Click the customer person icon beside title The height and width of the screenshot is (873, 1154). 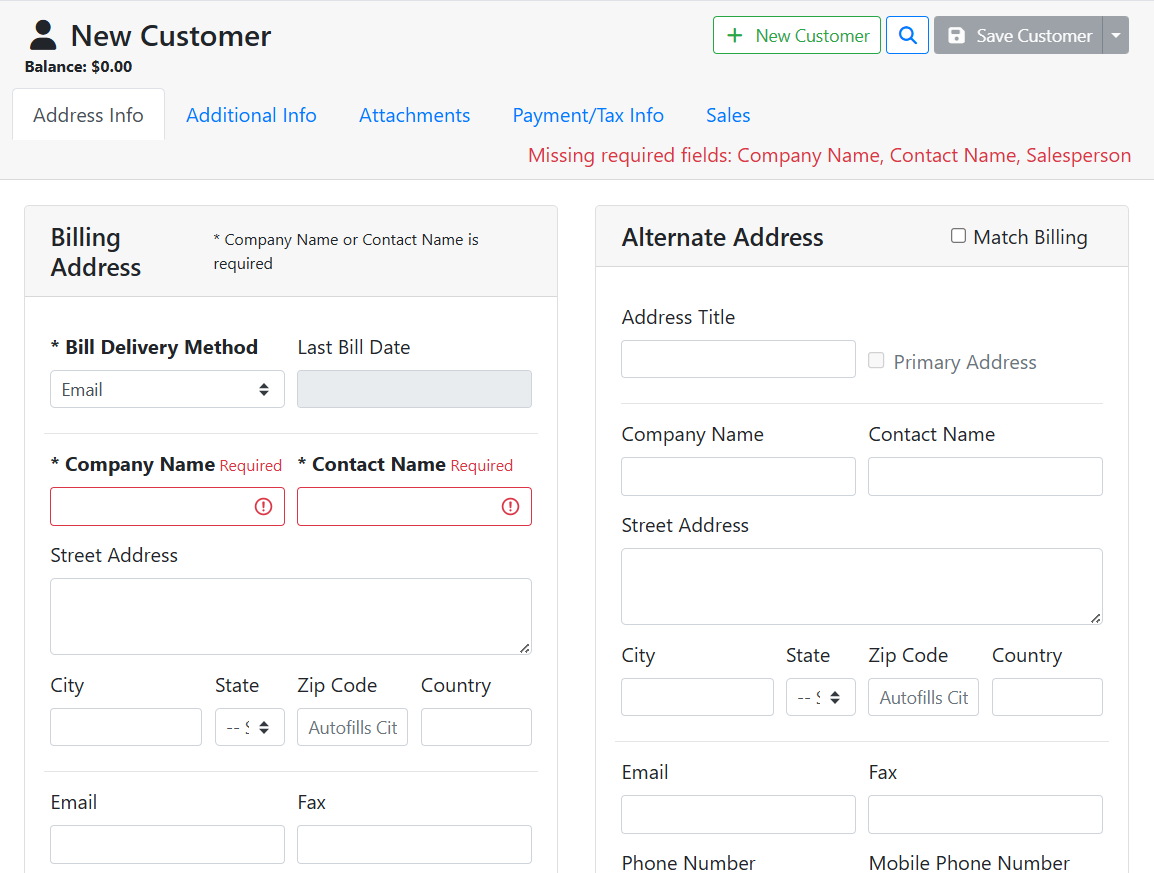pyautogui.click(x=43, y=36)
